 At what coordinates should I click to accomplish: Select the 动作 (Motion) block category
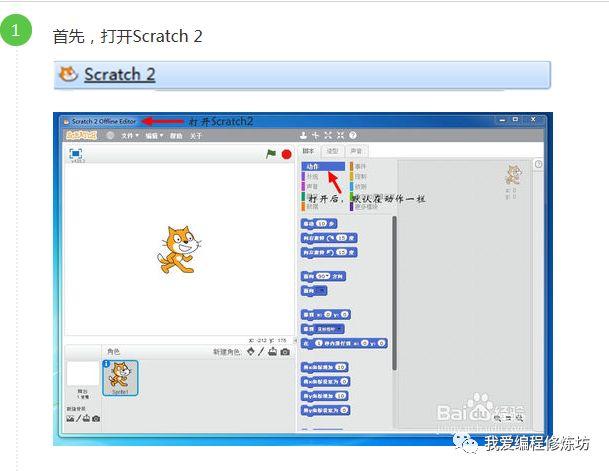point(323,166)
